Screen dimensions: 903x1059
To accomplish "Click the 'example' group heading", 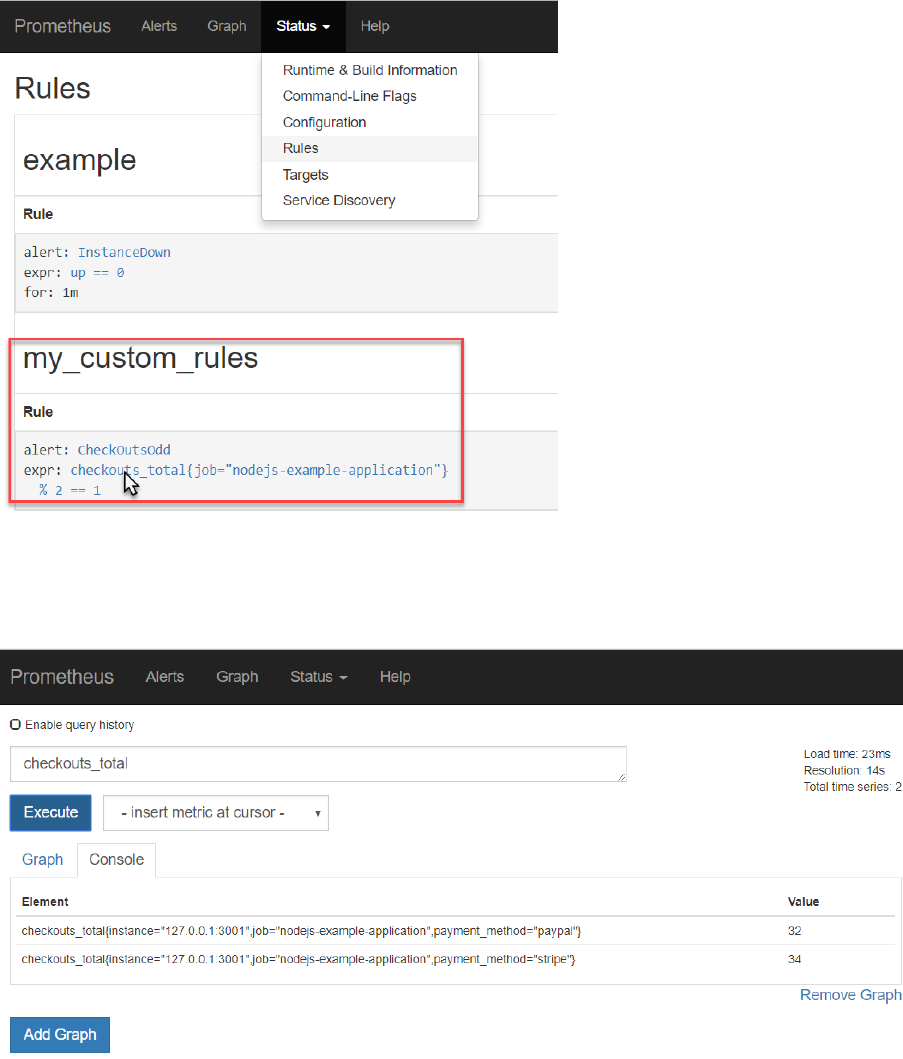I will [x=80, y=160].
